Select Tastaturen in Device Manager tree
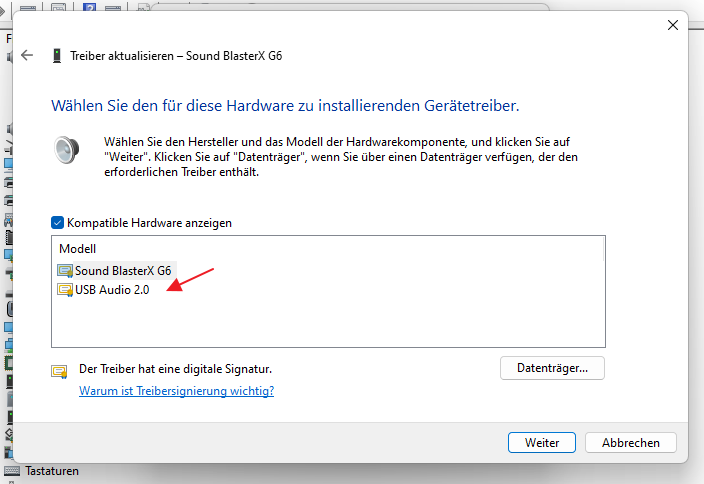704x484 pixels. 52,471
